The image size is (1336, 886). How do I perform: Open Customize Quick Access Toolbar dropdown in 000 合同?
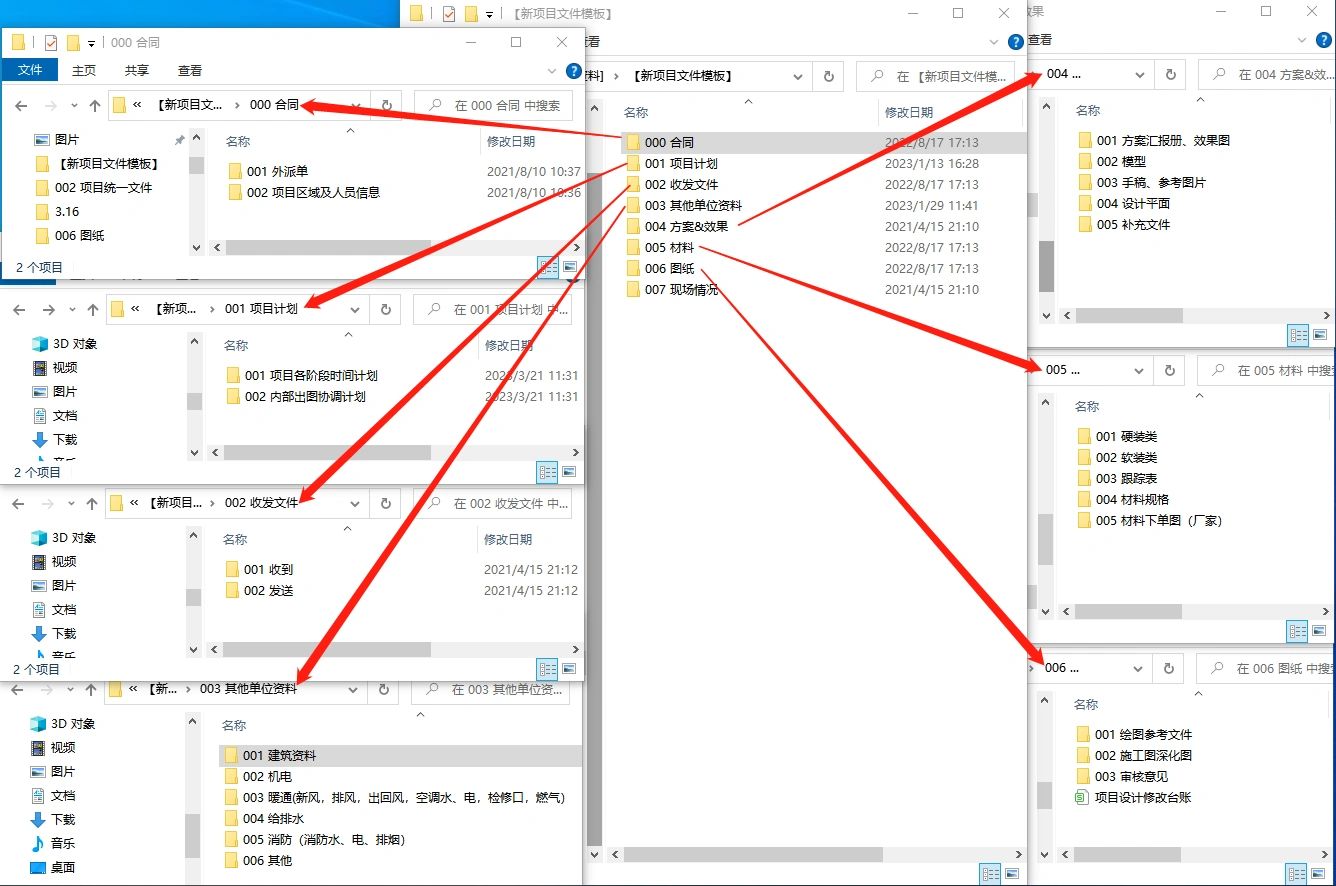(92, 43)
